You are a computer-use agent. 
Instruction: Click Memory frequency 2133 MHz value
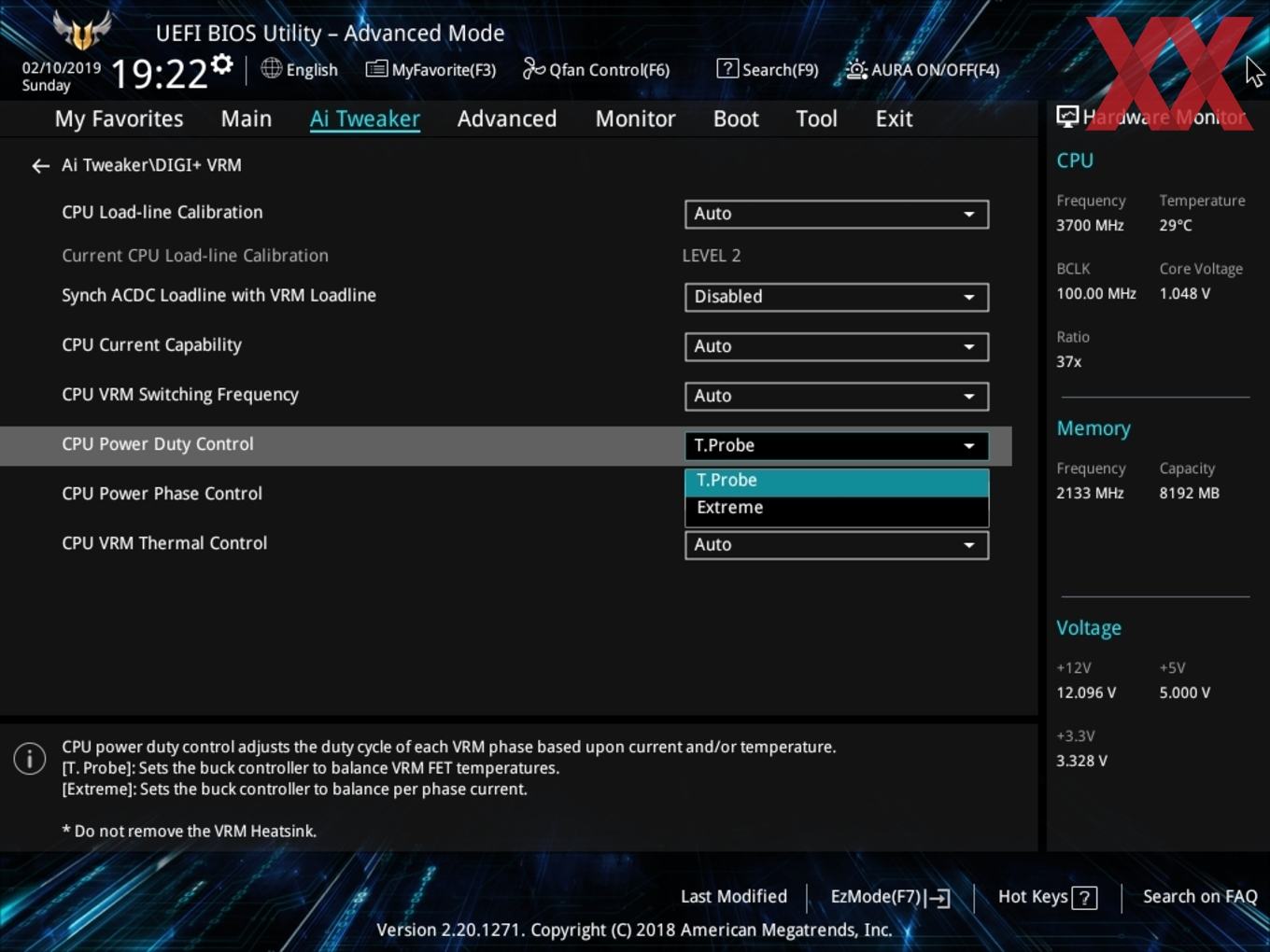(1090, 493)
